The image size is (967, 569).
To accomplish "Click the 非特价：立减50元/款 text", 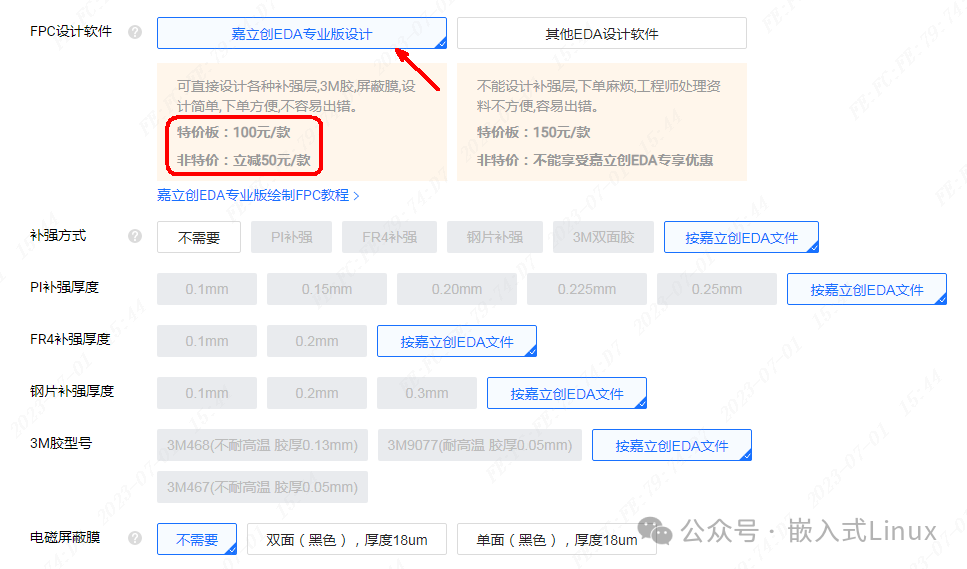I will click(x=244, y=160).
